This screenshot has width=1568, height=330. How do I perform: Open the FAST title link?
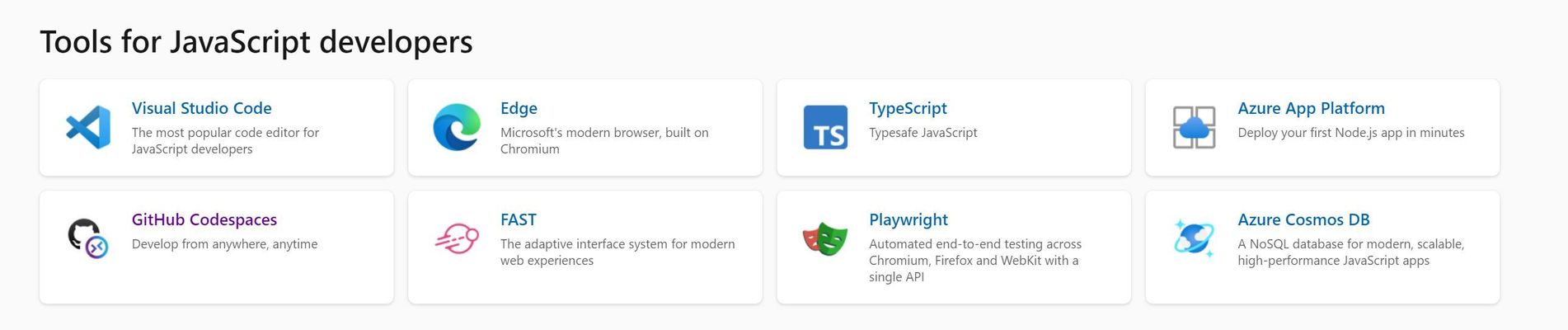pyautogui.click(x=518, y=219)
